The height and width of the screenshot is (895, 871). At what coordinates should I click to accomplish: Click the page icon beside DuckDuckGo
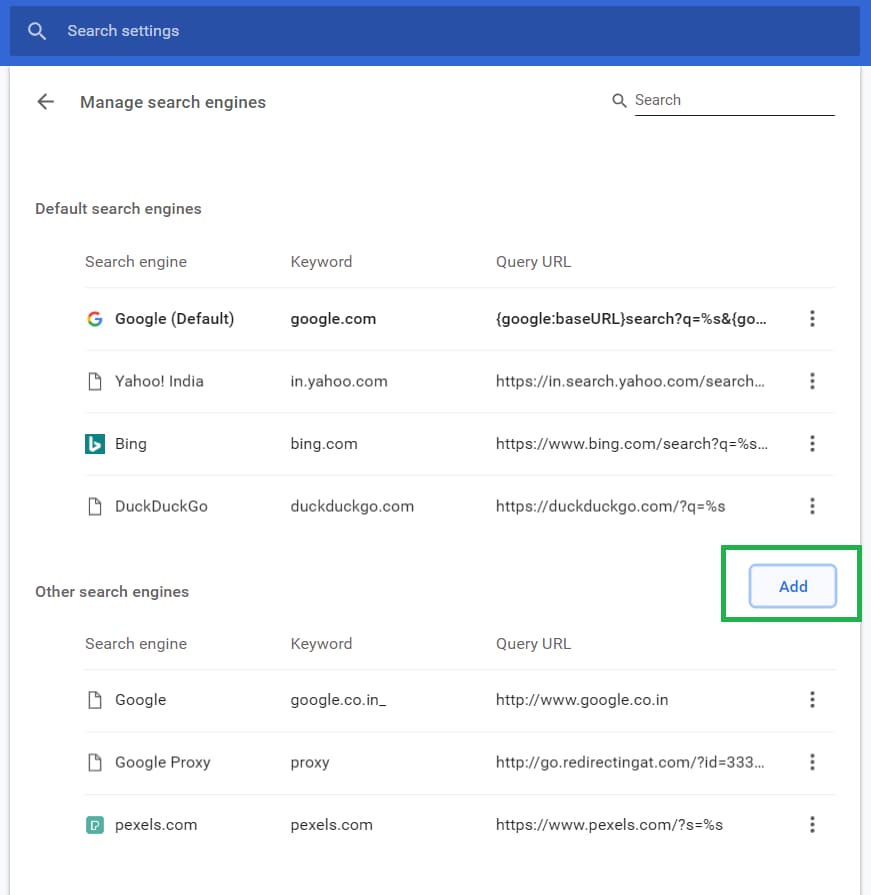(x=95, y=506)
